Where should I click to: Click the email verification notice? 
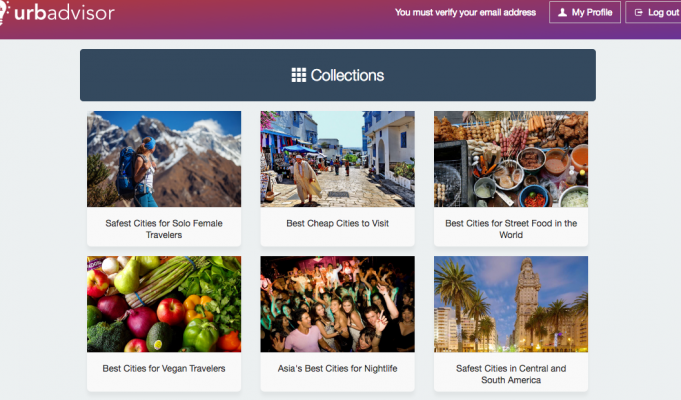467,13
